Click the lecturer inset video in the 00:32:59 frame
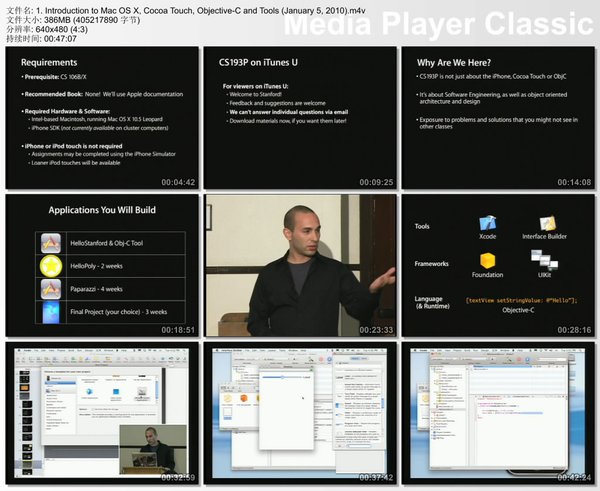 pos(153,449)
